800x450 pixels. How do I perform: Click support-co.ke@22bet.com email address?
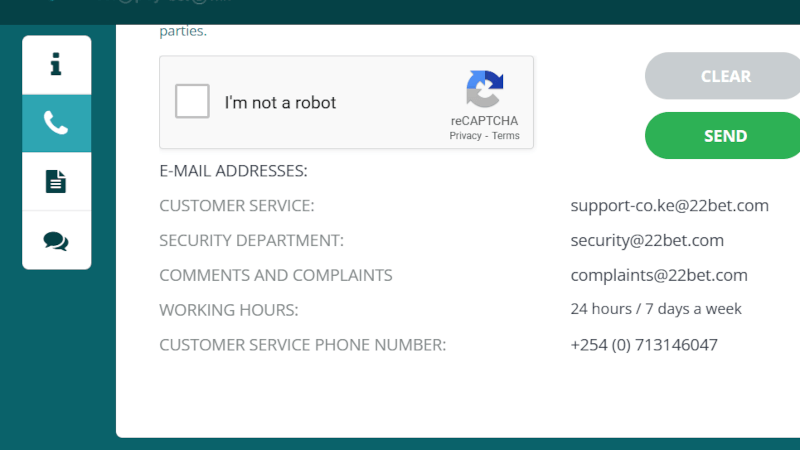click(x=669, y=206)
